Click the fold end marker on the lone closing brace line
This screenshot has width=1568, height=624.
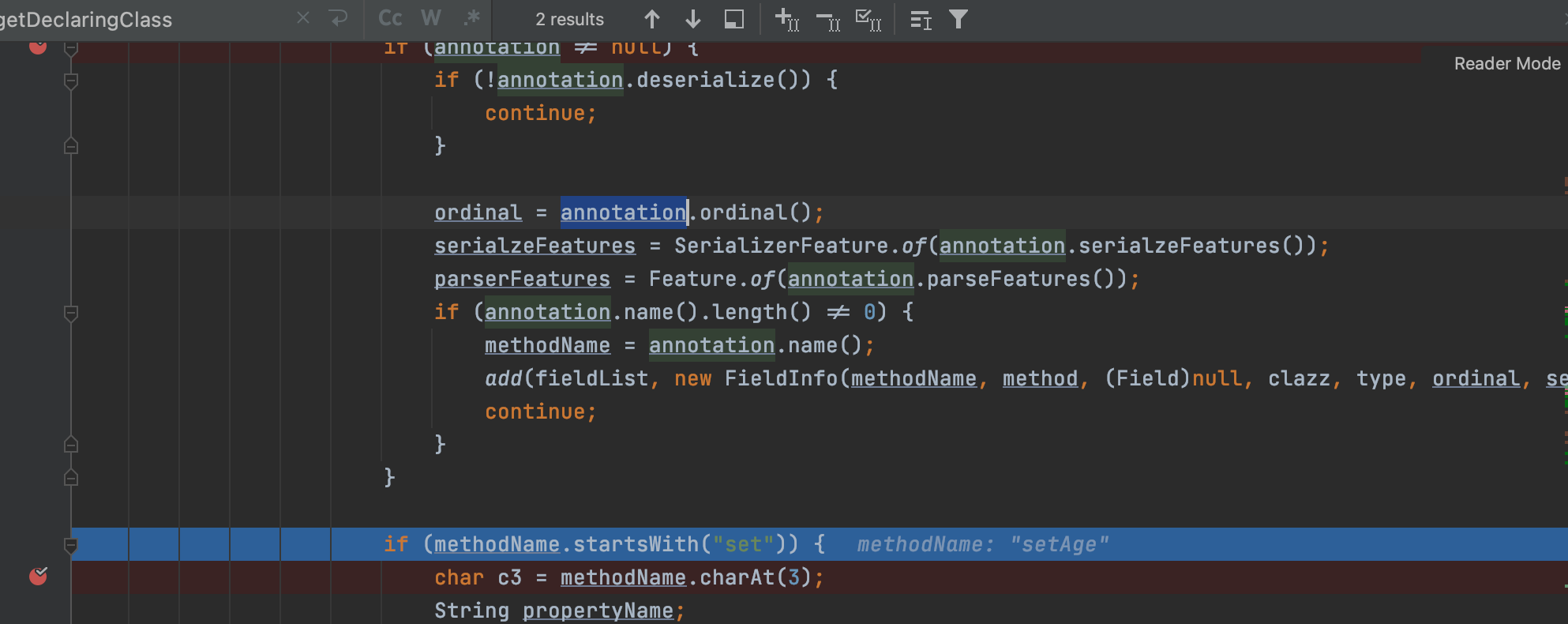pos(71,478)
